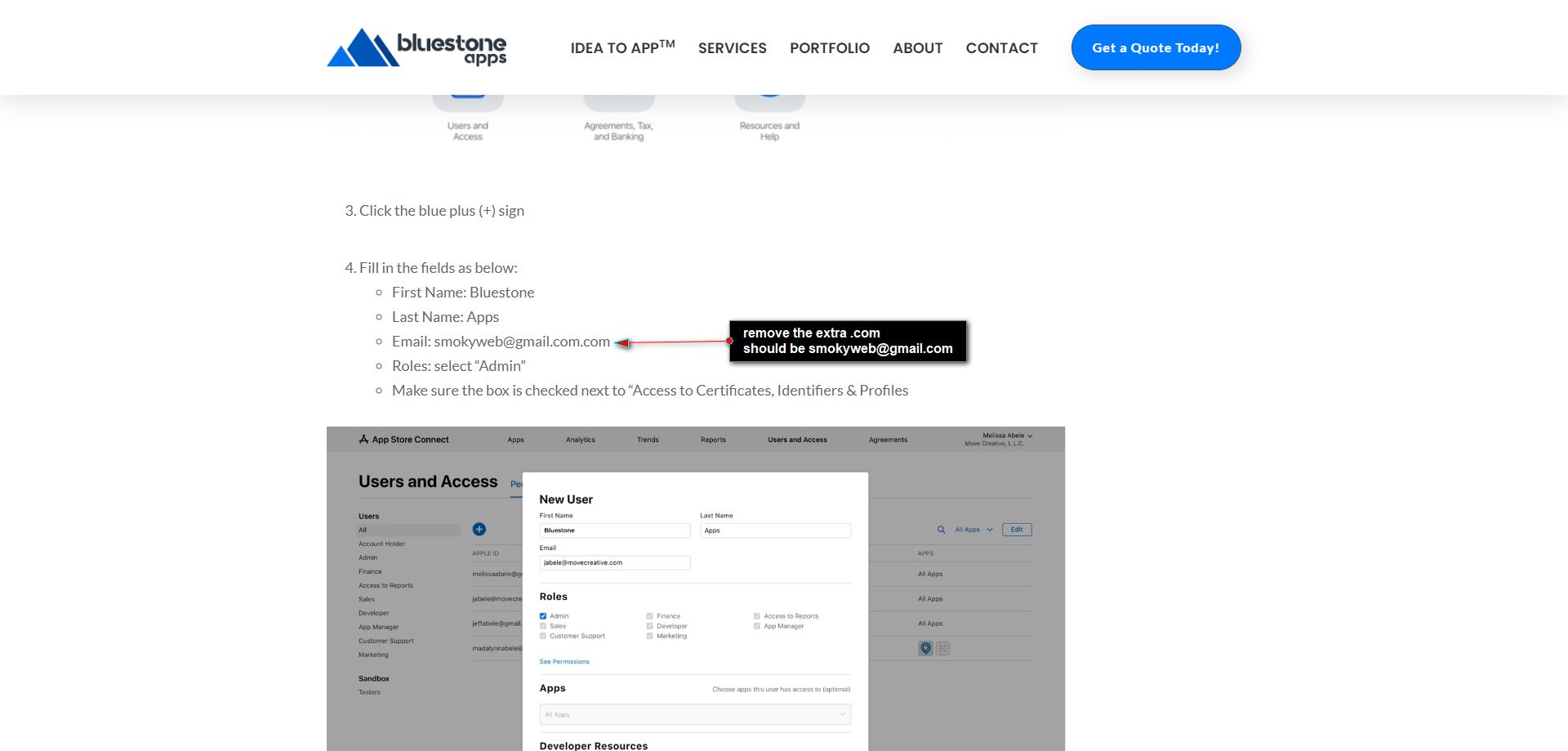1568x751 pixels.
Task: Click the 'New User' dialog heading
Action: [566, 499]
